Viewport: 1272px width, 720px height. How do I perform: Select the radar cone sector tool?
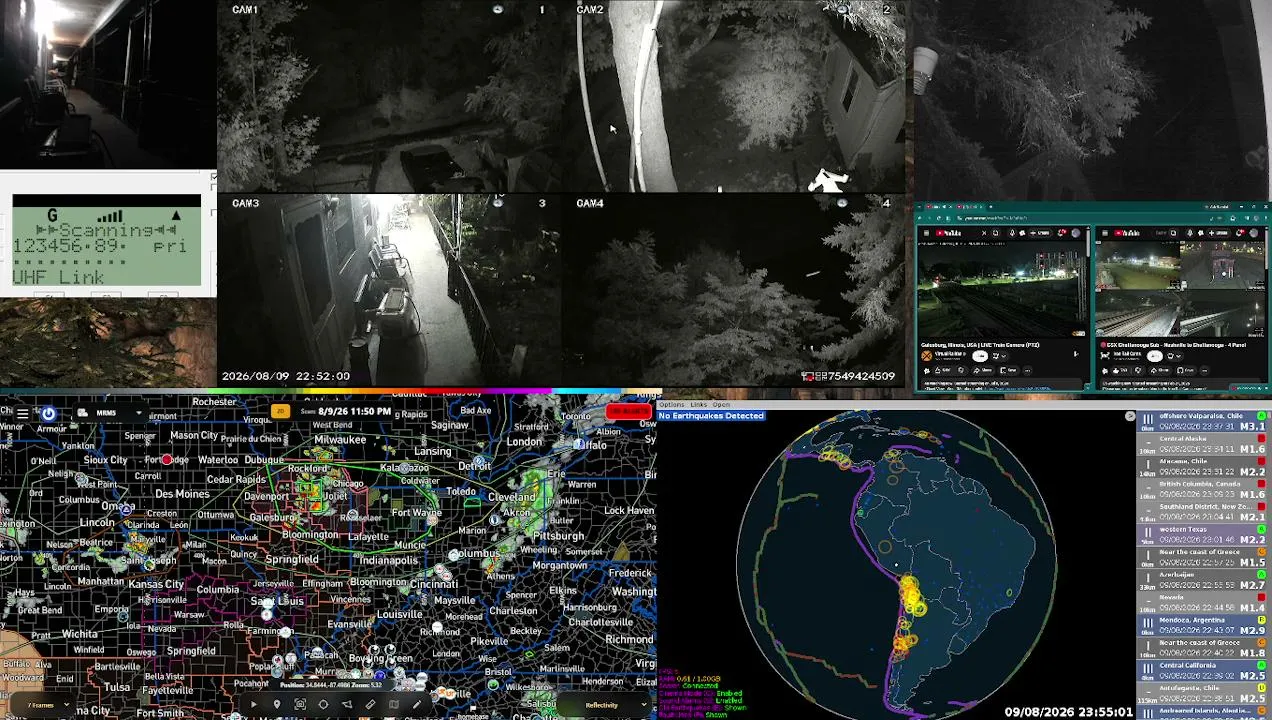pyautogui.click(x=347, y=705)
